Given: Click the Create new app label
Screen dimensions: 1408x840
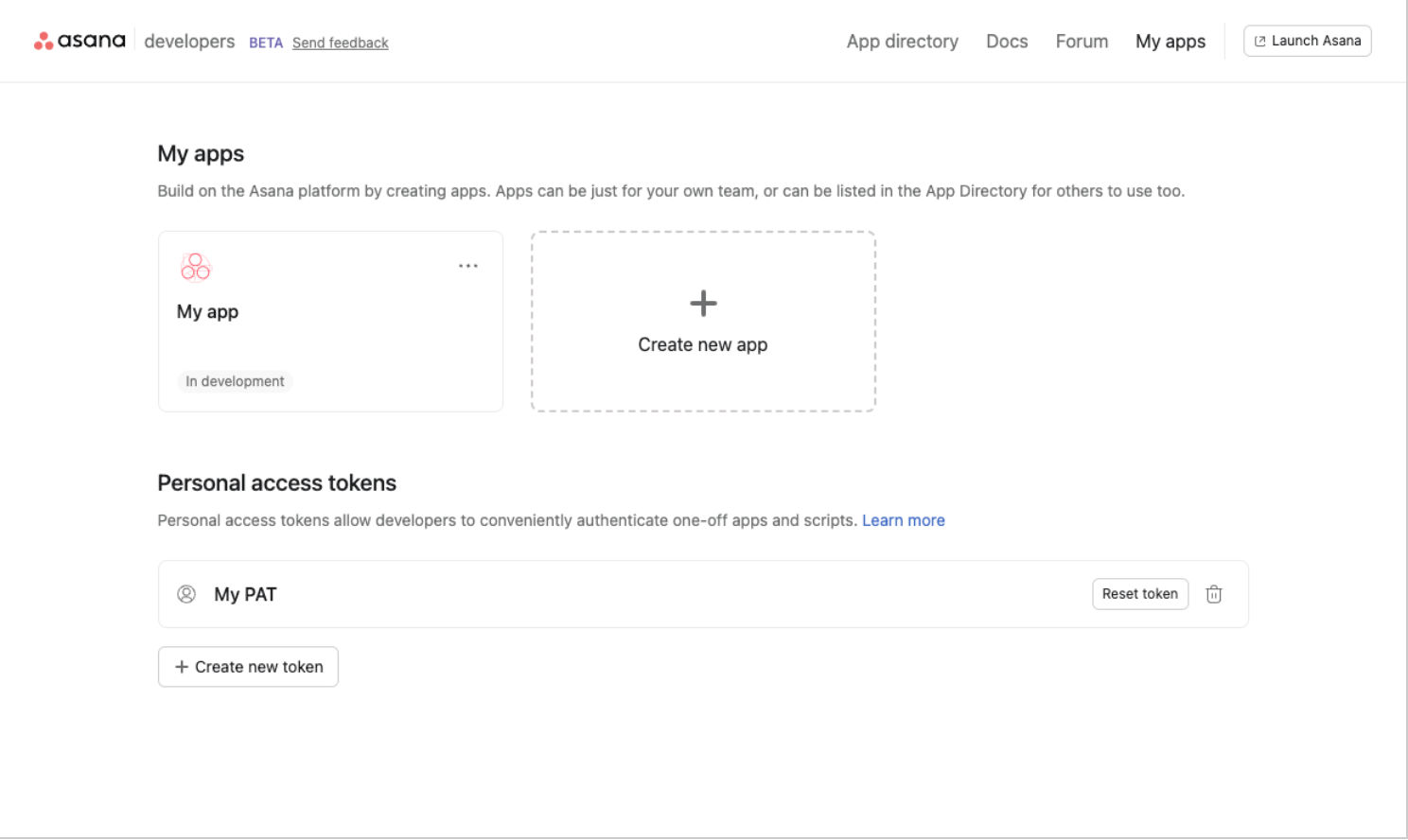Looking at the screenshot, I should tap(702, 345).
